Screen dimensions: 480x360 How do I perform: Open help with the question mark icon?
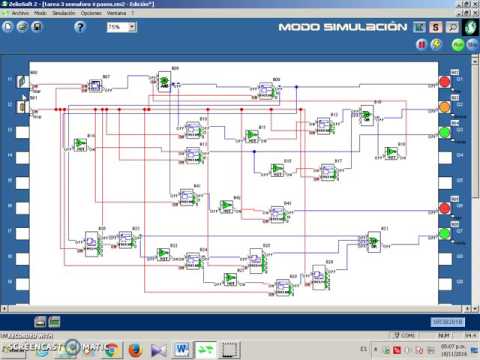click(x=80, y=27)
